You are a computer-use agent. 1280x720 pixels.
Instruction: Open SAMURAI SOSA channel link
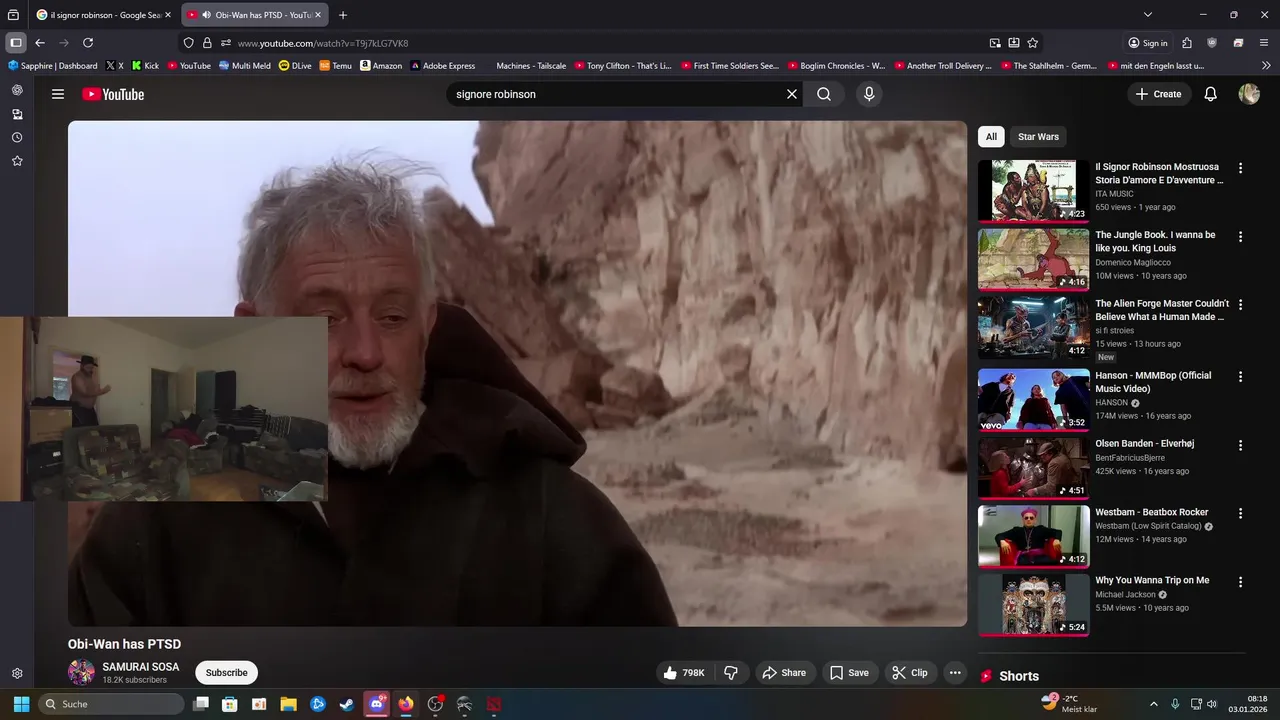coord(141,667)
